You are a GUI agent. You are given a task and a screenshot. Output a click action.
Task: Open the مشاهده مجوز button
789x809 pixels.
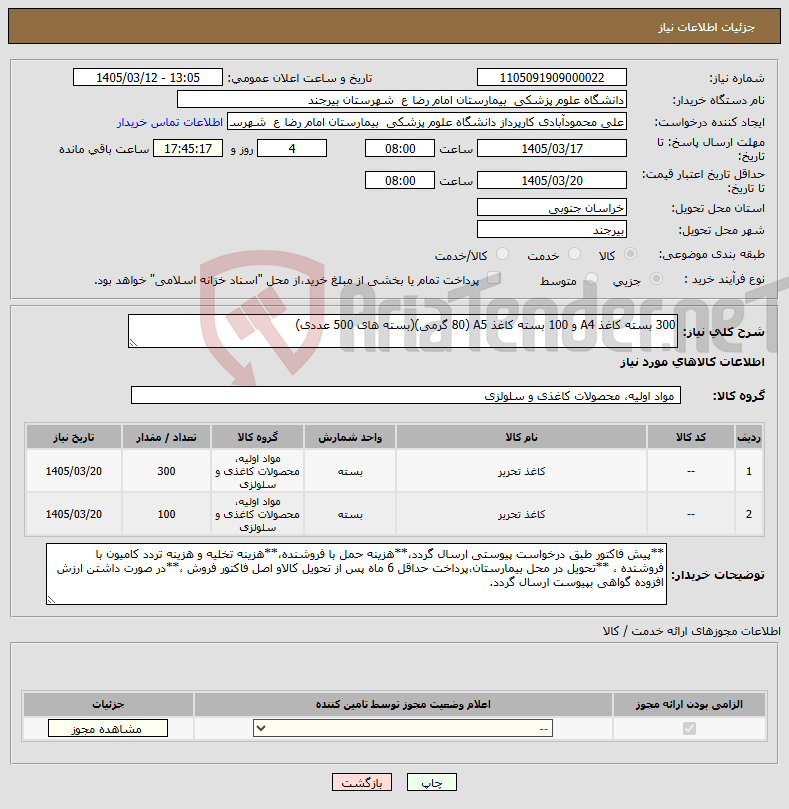[x=107, y=729]
